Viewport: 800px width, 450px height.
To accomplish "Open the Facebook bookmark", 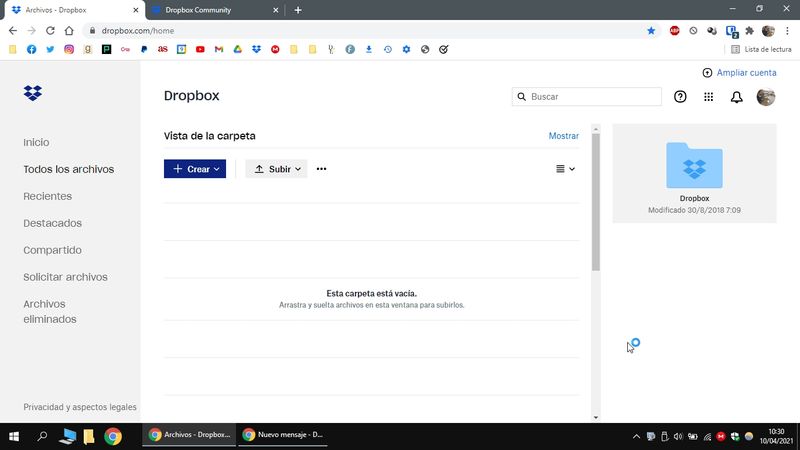I will pos(32,49).
